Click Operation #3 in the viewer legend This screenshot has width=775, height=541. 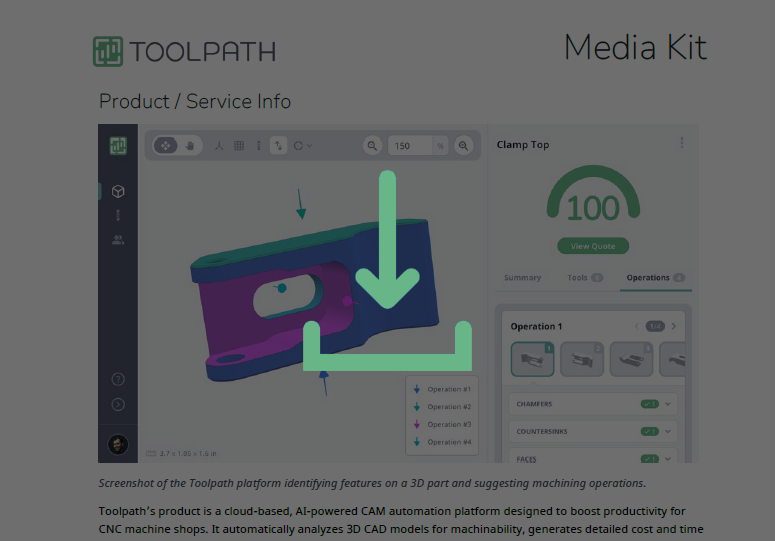tap(442, 424)
